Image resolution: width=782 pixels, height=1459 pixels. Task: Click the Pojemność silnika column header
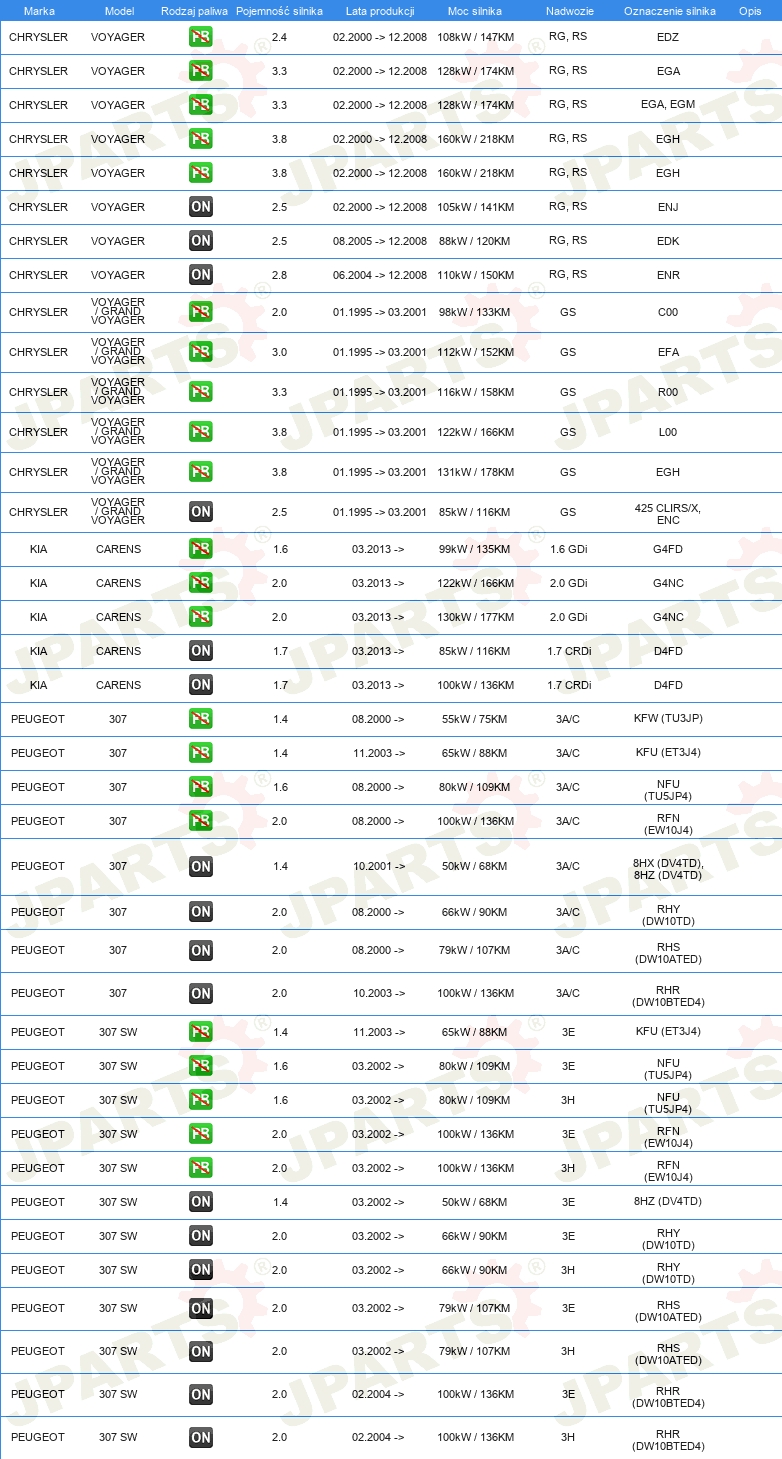click(280, 11)
